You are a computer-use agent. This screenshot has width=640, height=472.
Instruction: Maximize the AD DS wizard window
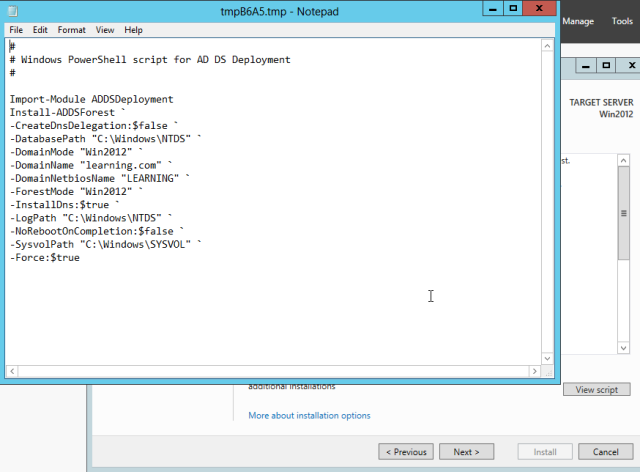[x=606, y=65]
